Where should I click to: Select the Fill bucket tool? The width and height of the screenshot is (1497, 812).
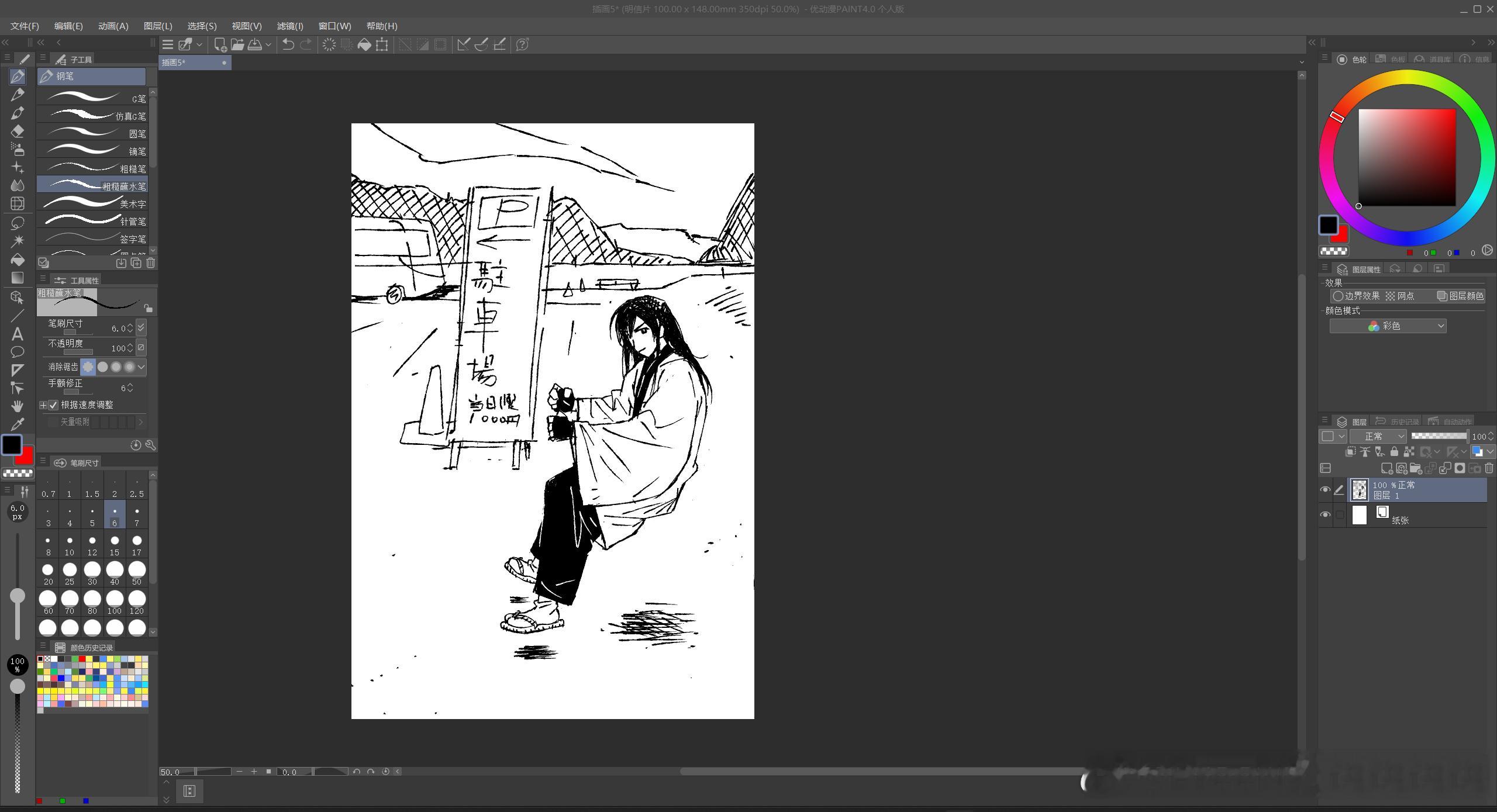coord(18,259)
